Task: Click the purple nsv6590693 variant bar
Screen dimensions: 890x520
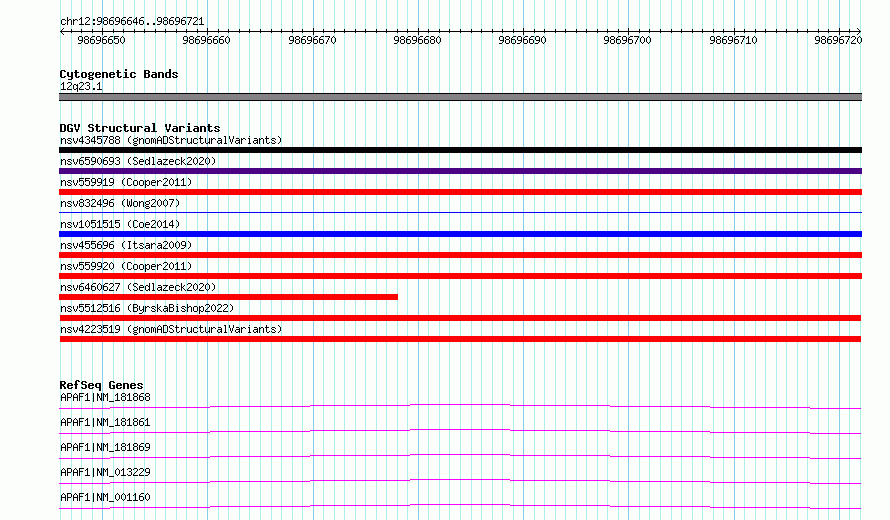Action: (460, 171)
